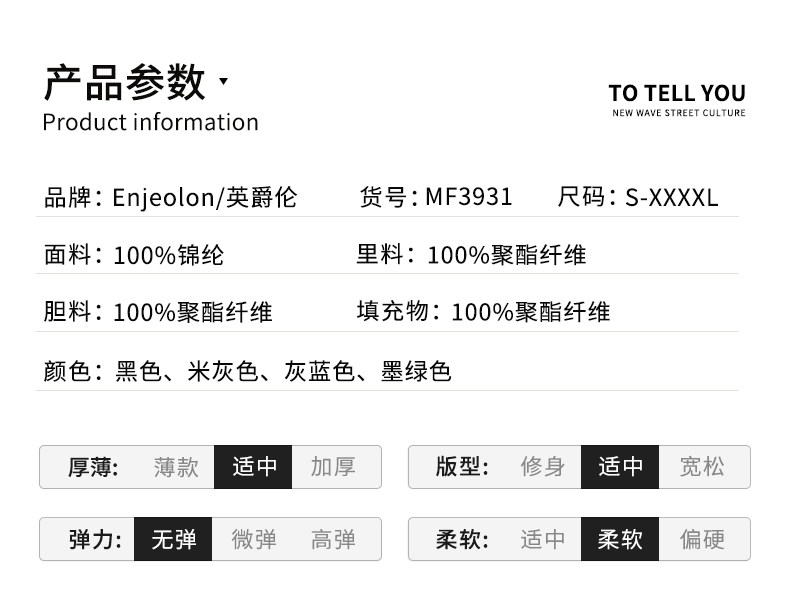
Task: Click the S-XXXXL size range text
Action: click(x=672, y=197)
